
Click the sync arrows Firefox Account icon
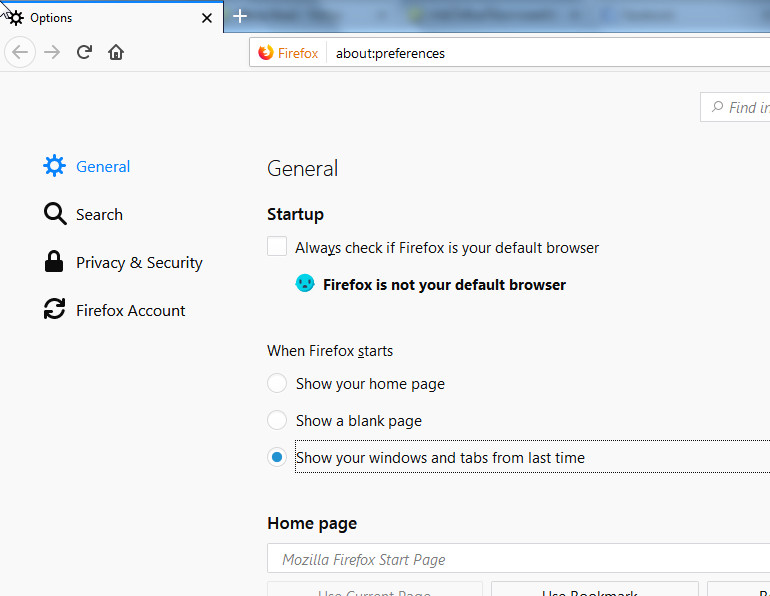coord(54,310)
